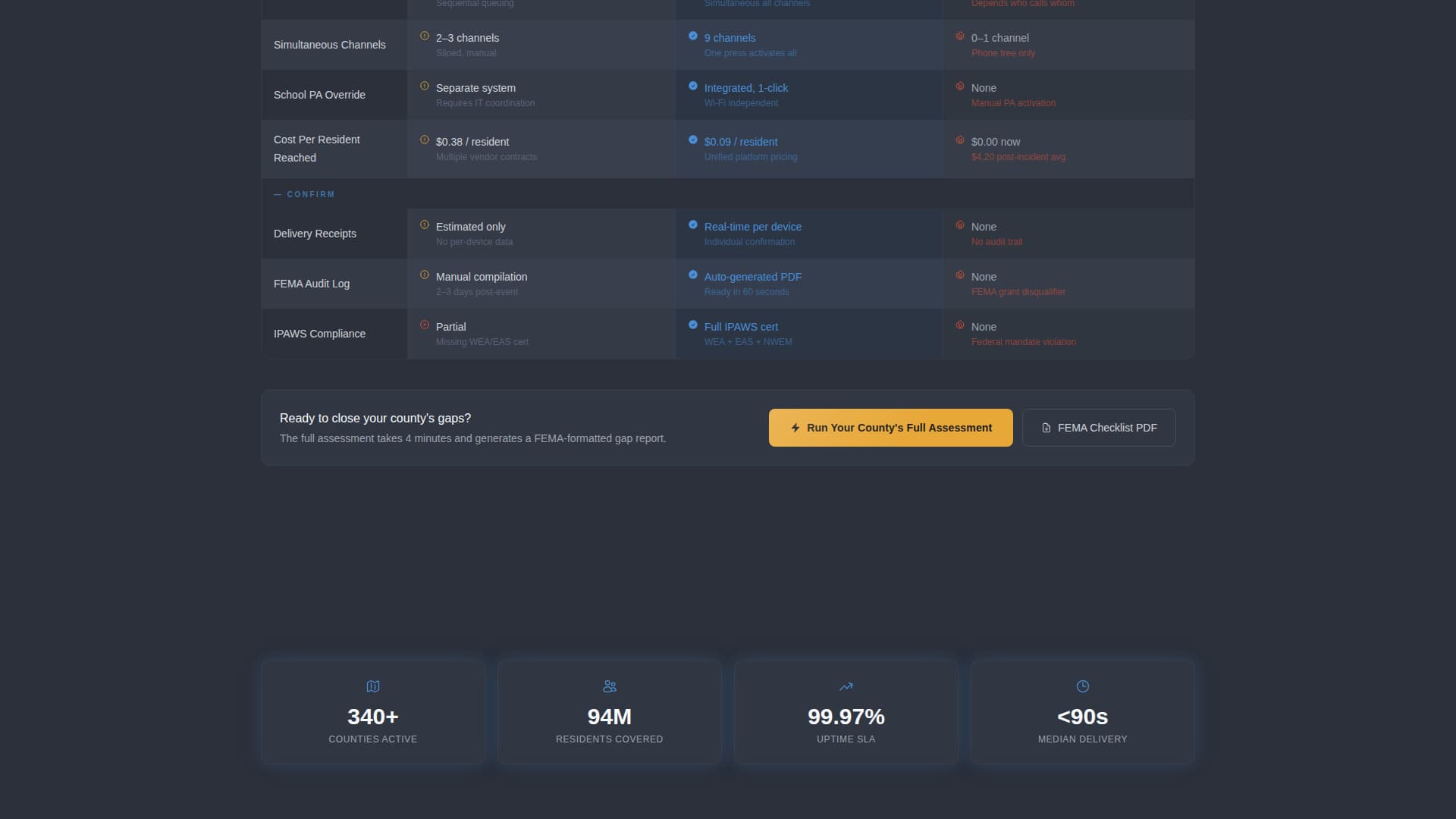Click the red icon beside Federal mandate violation
Screen dimensions: 1456x819
pyautogui.click(x=959, y=325)
